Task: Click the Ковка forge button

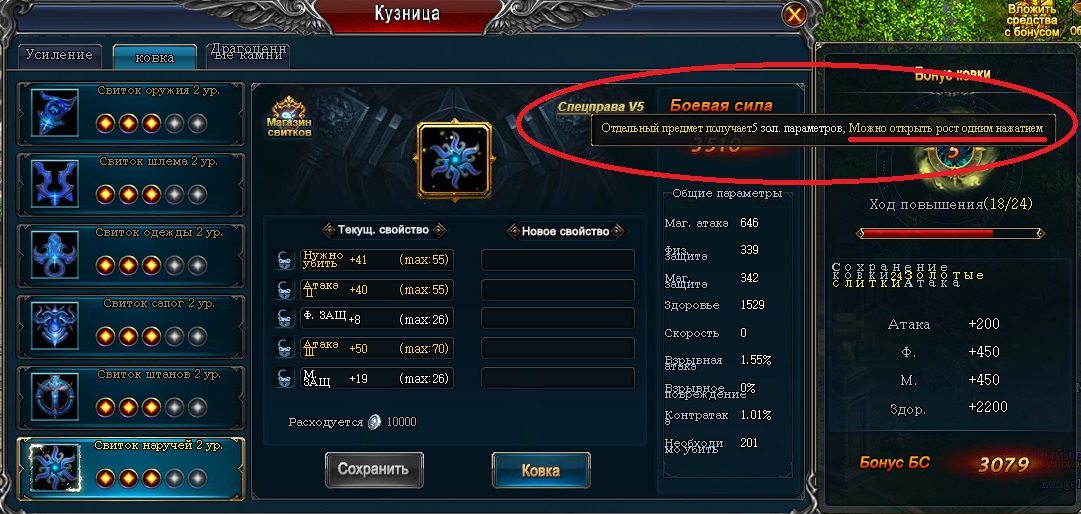Action: (540, 471)
